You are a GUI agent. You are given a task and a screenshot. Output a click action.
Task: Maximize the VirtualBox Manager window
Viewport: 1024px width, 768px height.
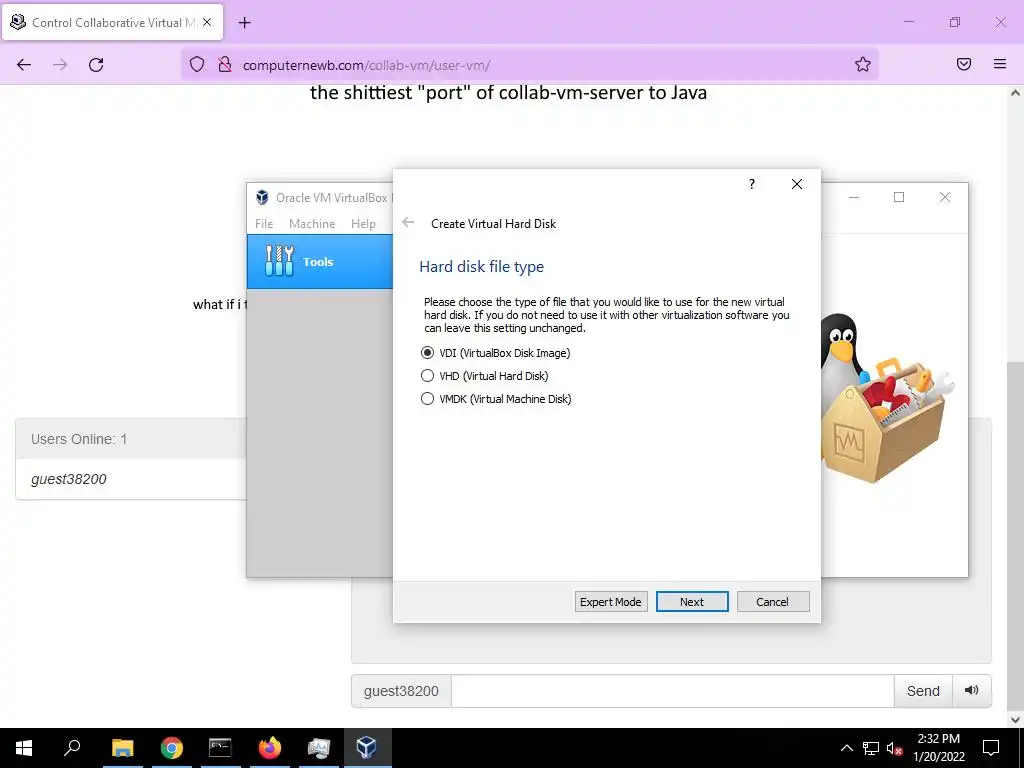(x=899, y=197)
